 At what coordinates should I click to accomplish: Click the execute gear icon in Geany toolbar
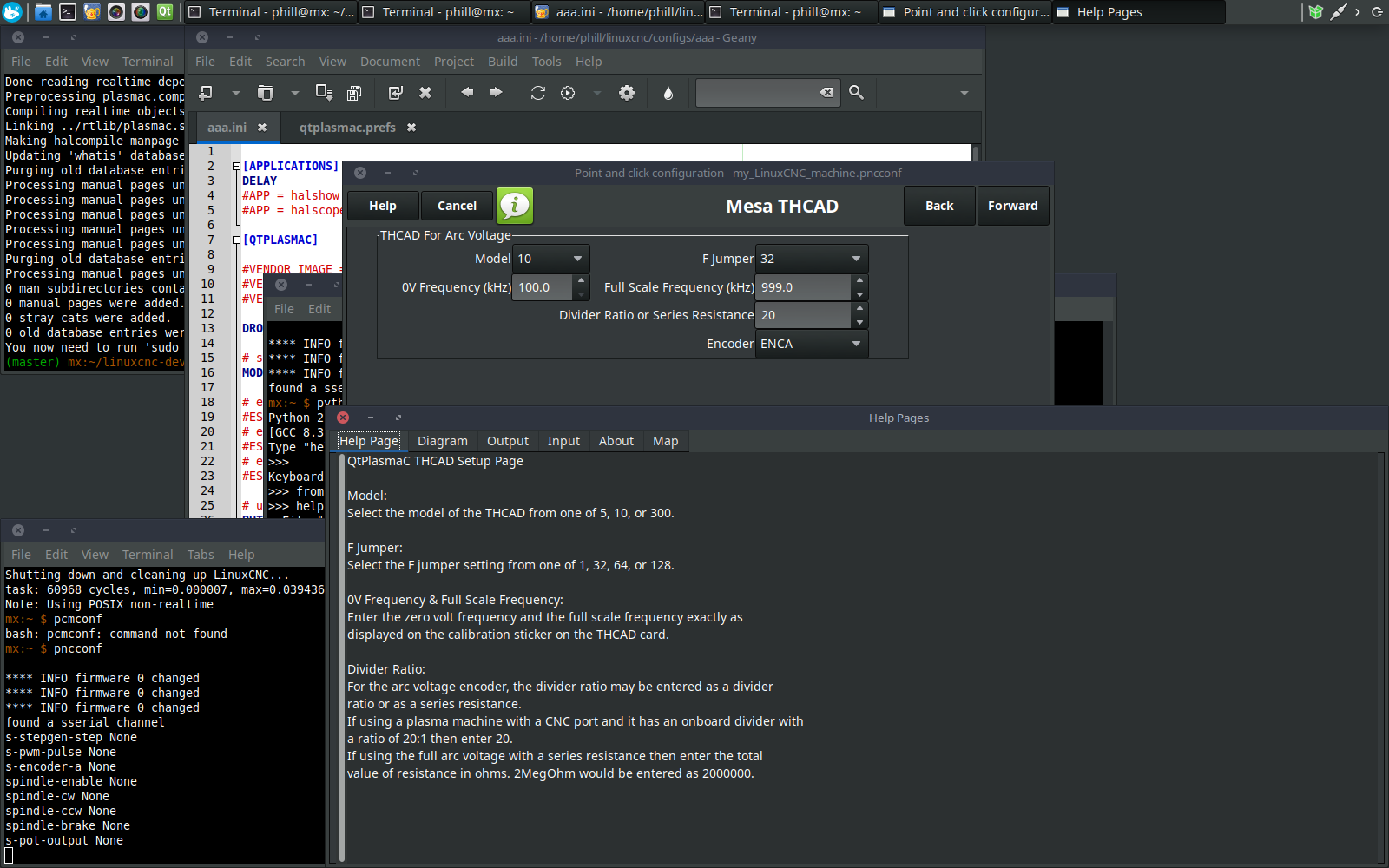coord(627,93)
